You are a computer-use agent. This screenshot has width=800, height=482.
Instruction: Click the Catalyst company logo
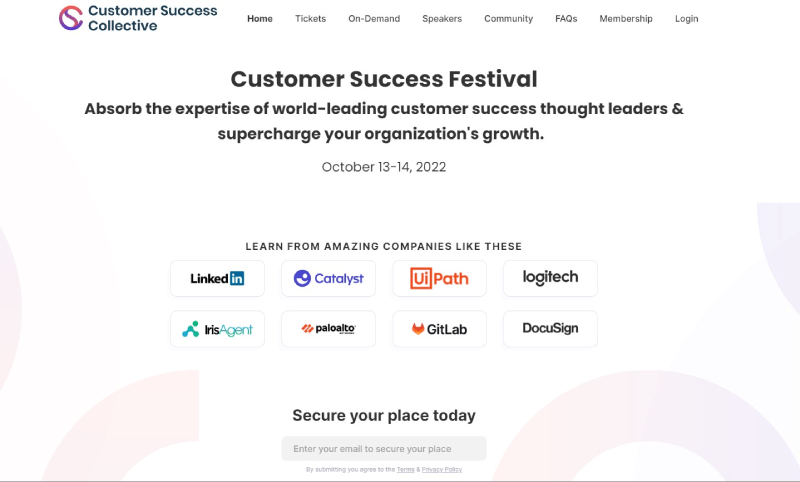tap(328, 279)
